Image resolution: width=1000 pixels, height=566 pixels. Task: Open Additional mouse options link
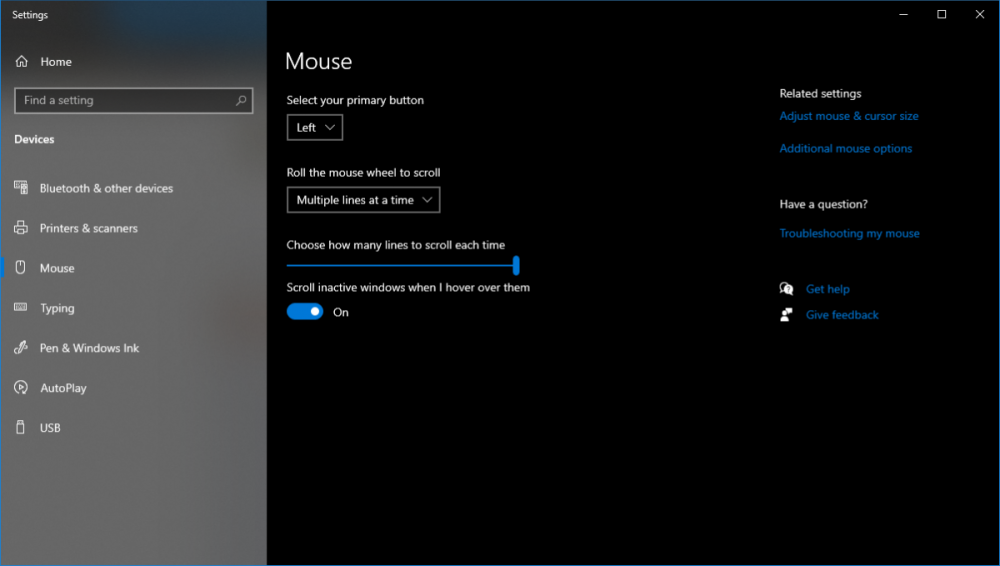pos(846,149)
